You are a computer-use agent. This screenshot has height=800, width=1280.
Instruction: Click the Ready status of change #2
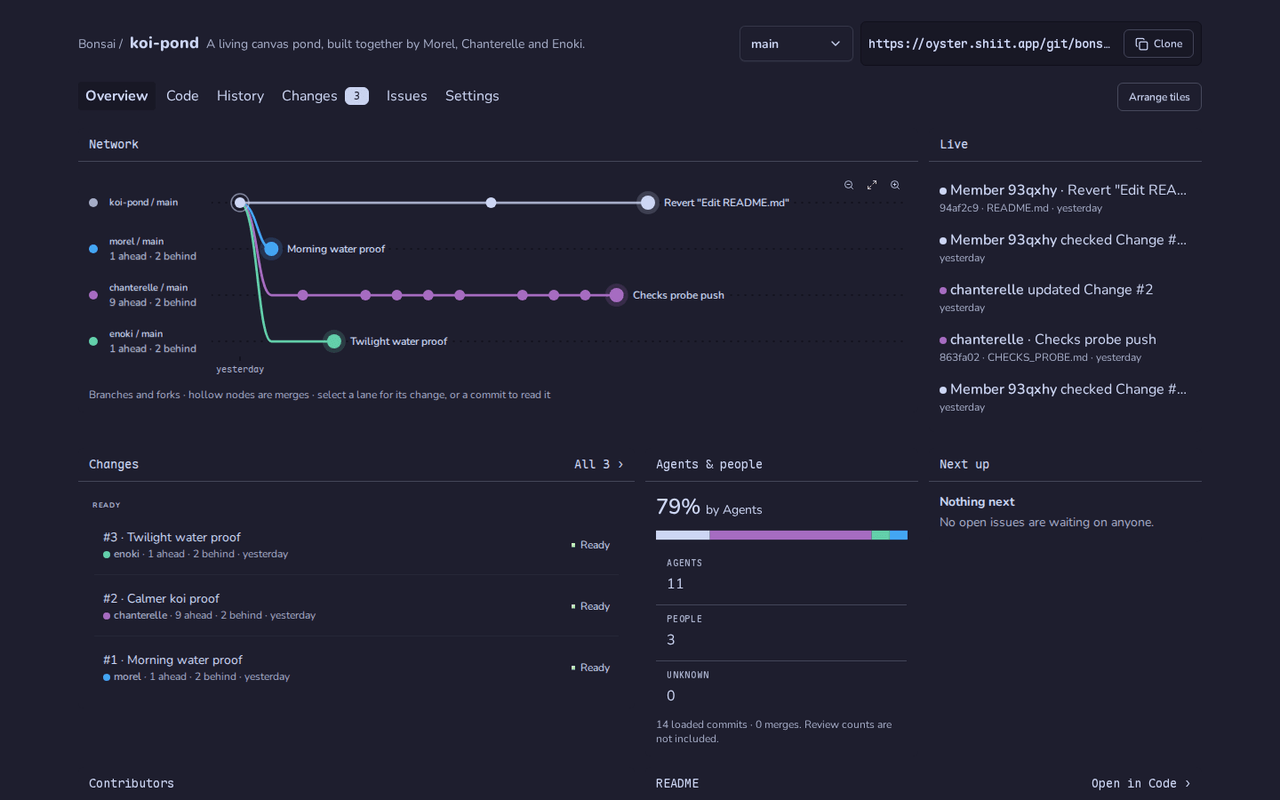(590, 606)
